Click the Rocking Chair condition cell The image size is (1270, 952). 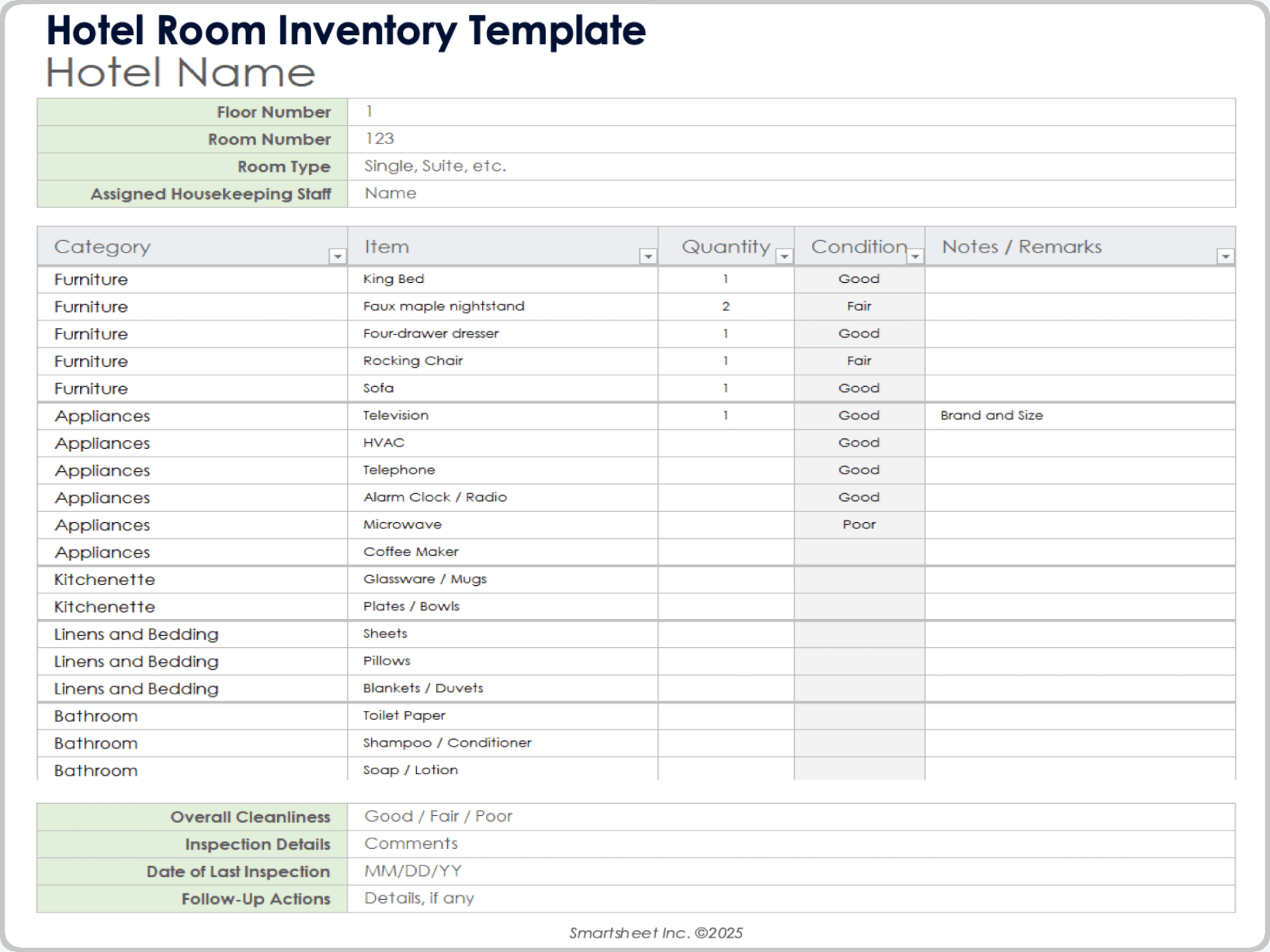(859, 361)
